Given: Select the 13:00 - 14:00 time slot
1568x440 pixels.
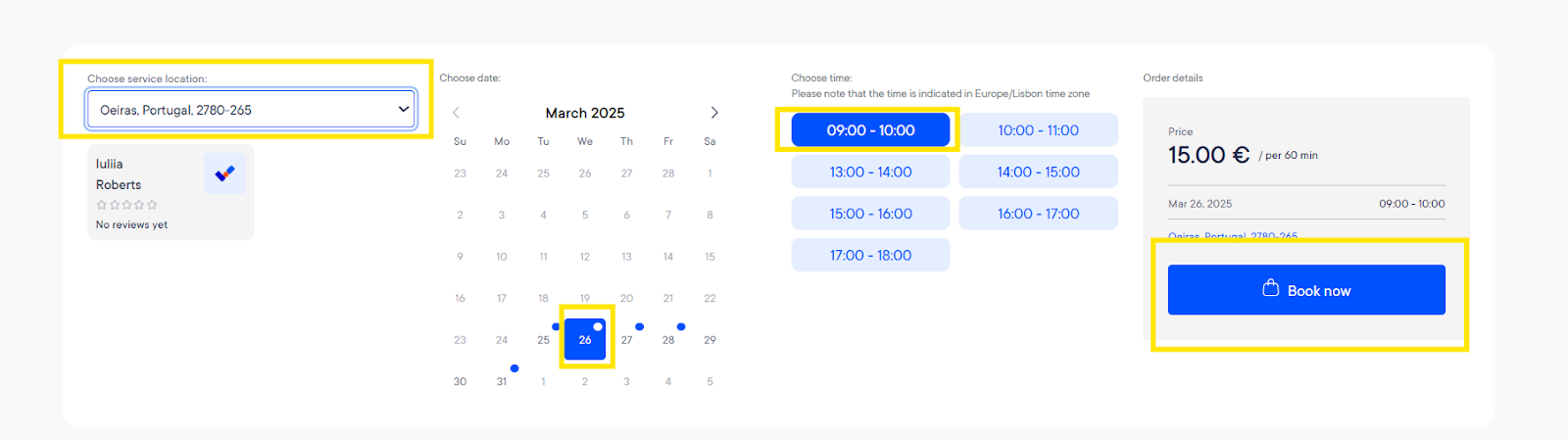Looking at the screenshot, I should [870, 171].
